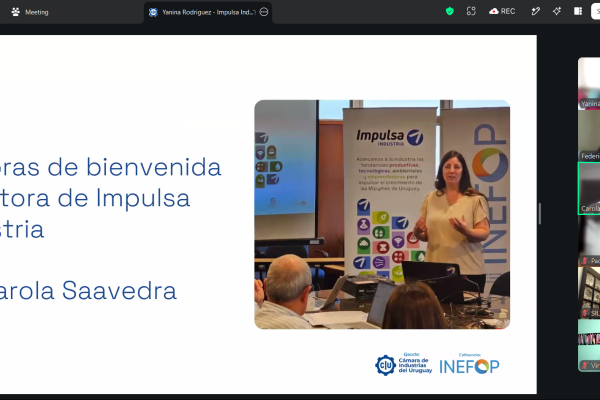This screenshot has width=600, height=400.
Task: Click the screen capture icon in the top bar
Action: 471,11
